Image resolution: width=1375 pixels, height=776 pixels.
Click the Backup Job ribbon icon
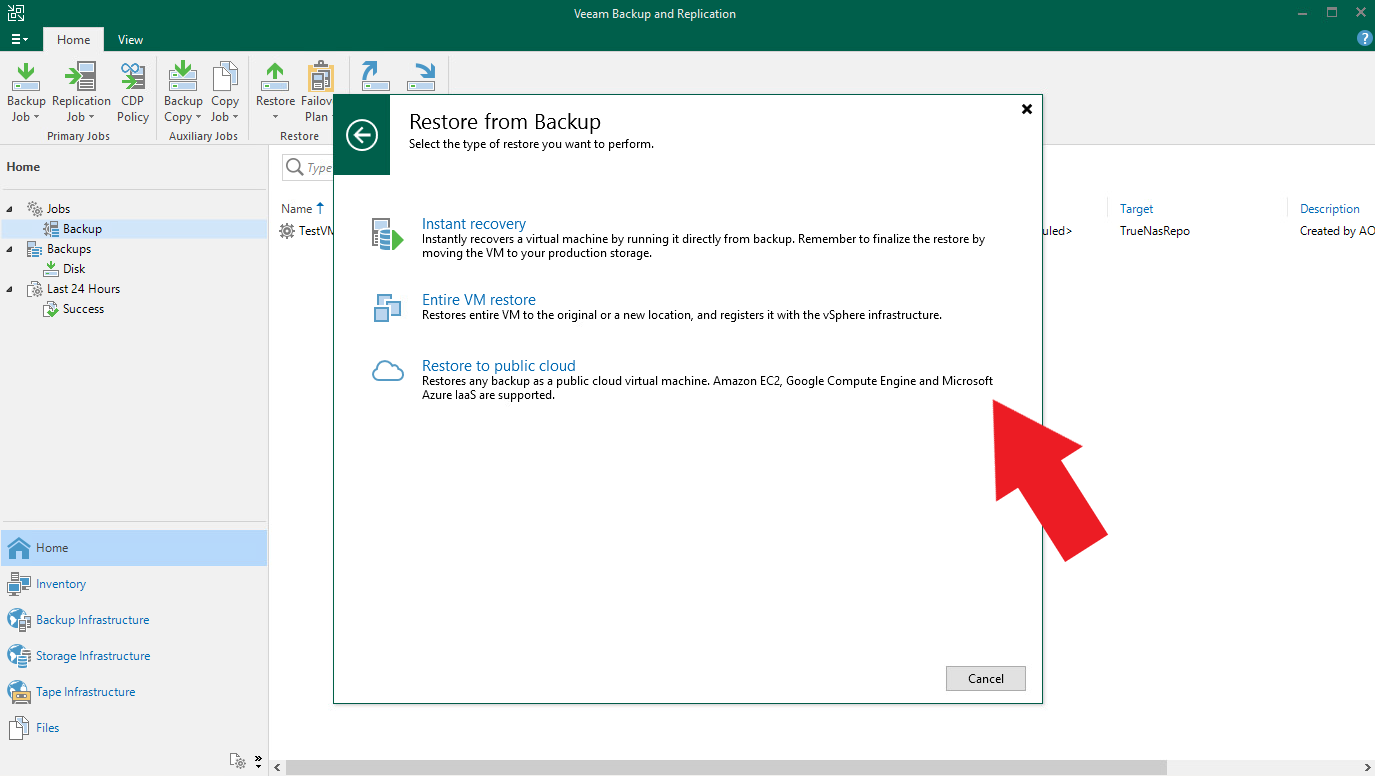[26, 76]
